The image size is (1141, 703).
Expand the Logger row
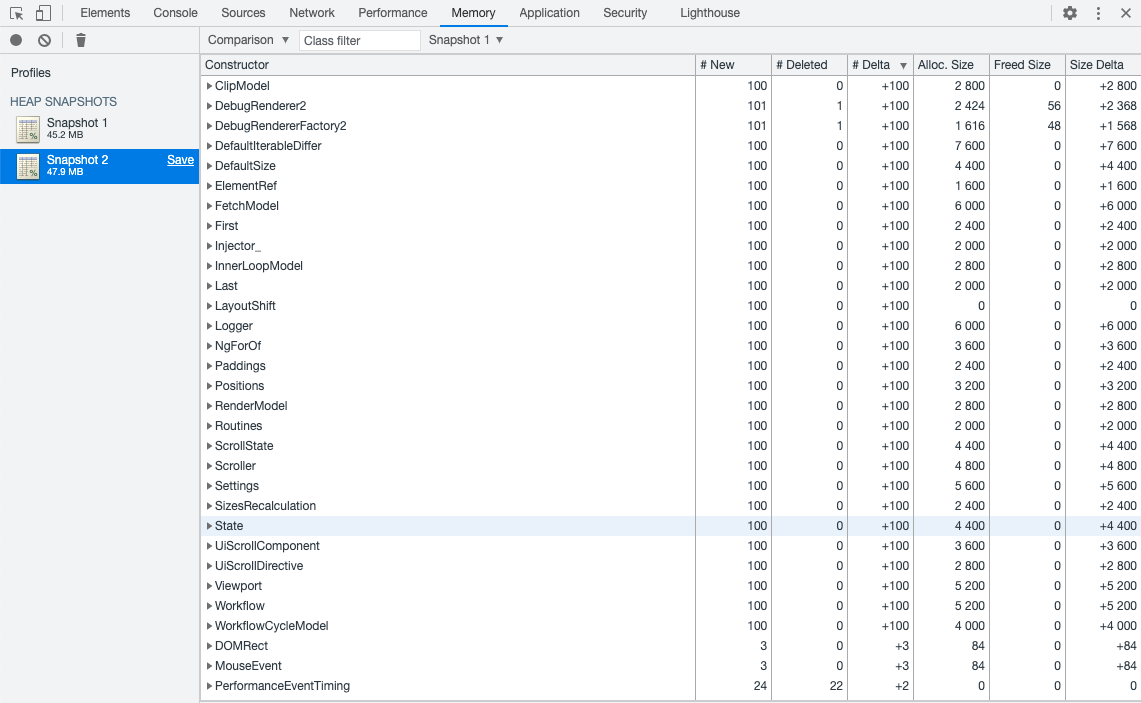[x=210, y=326]
